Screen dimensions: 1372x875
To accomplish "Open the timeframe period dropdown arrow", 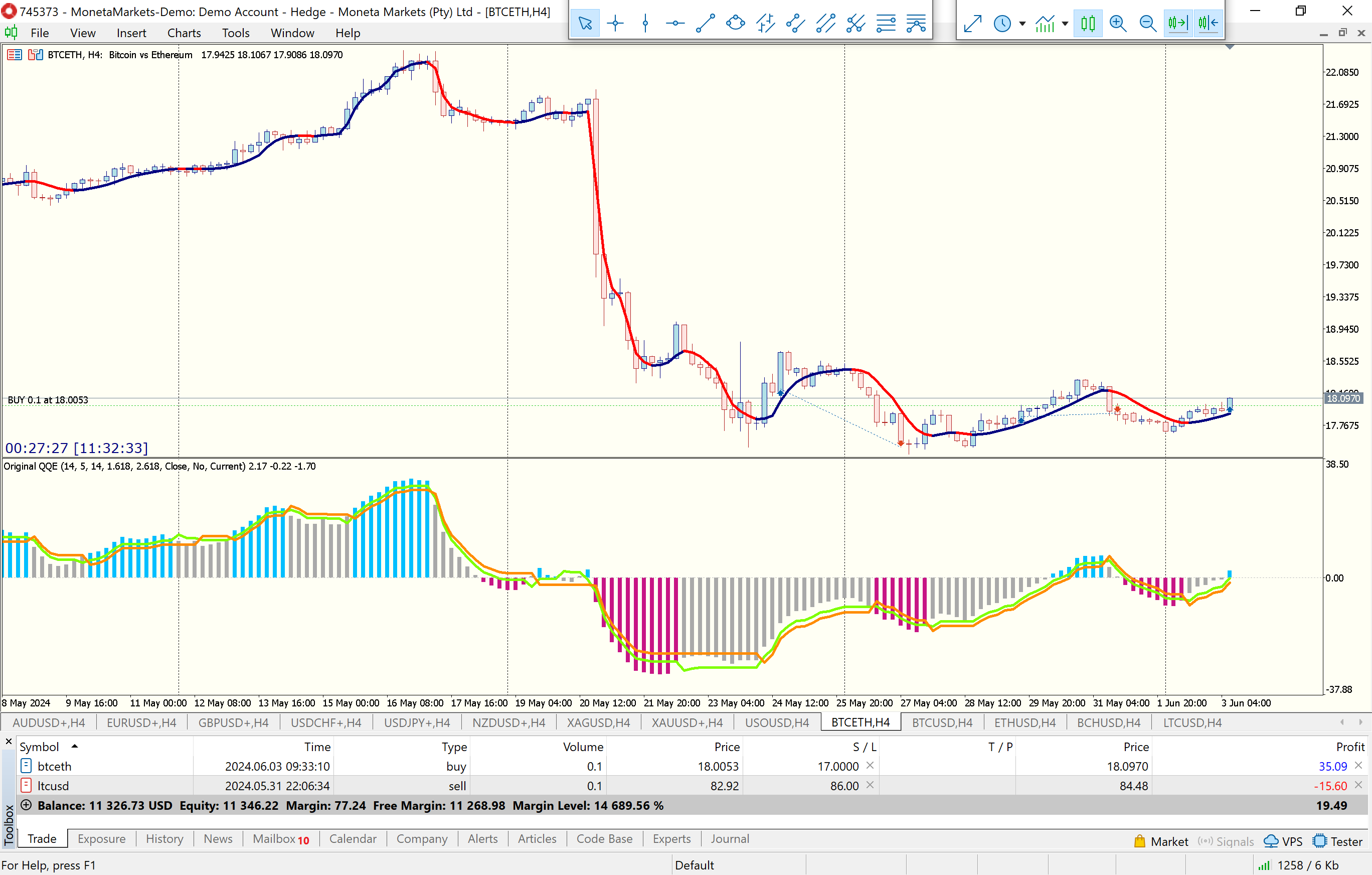I will pyautogui.click(x=1022, y=24).
